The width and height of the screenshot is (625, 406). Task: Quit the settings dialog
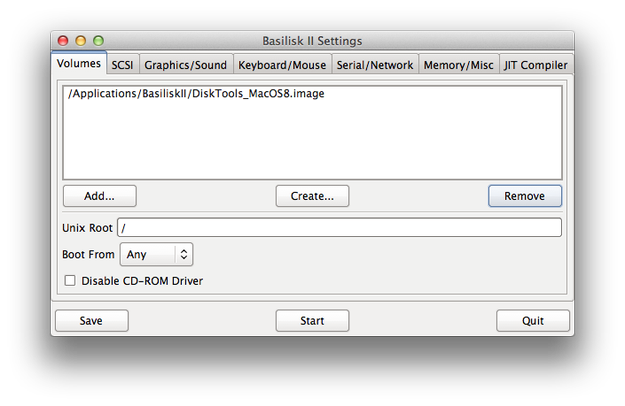533,321
